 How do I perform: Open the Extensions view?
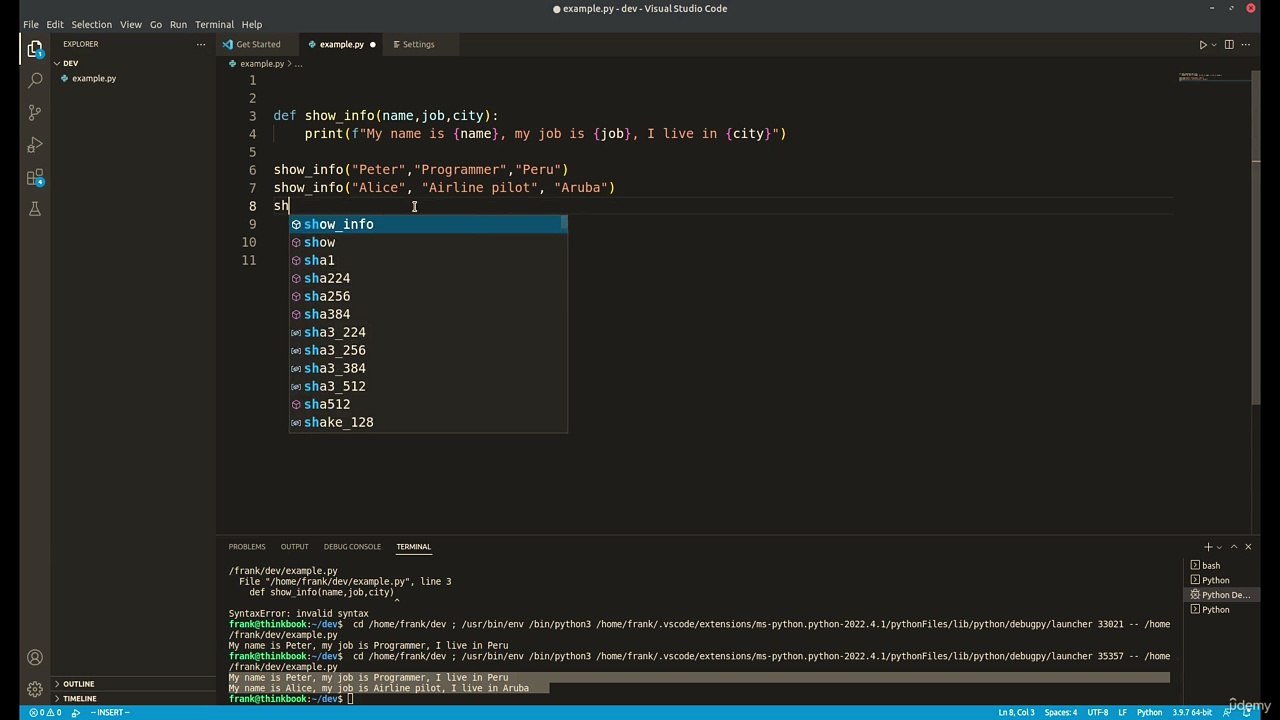[x=35, y=178]
